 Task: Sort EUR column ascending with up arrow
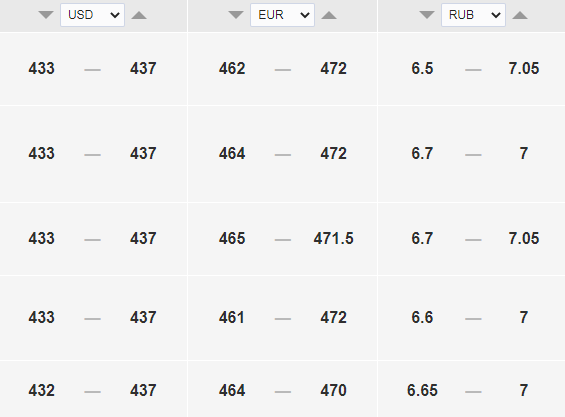coord(329,15)
